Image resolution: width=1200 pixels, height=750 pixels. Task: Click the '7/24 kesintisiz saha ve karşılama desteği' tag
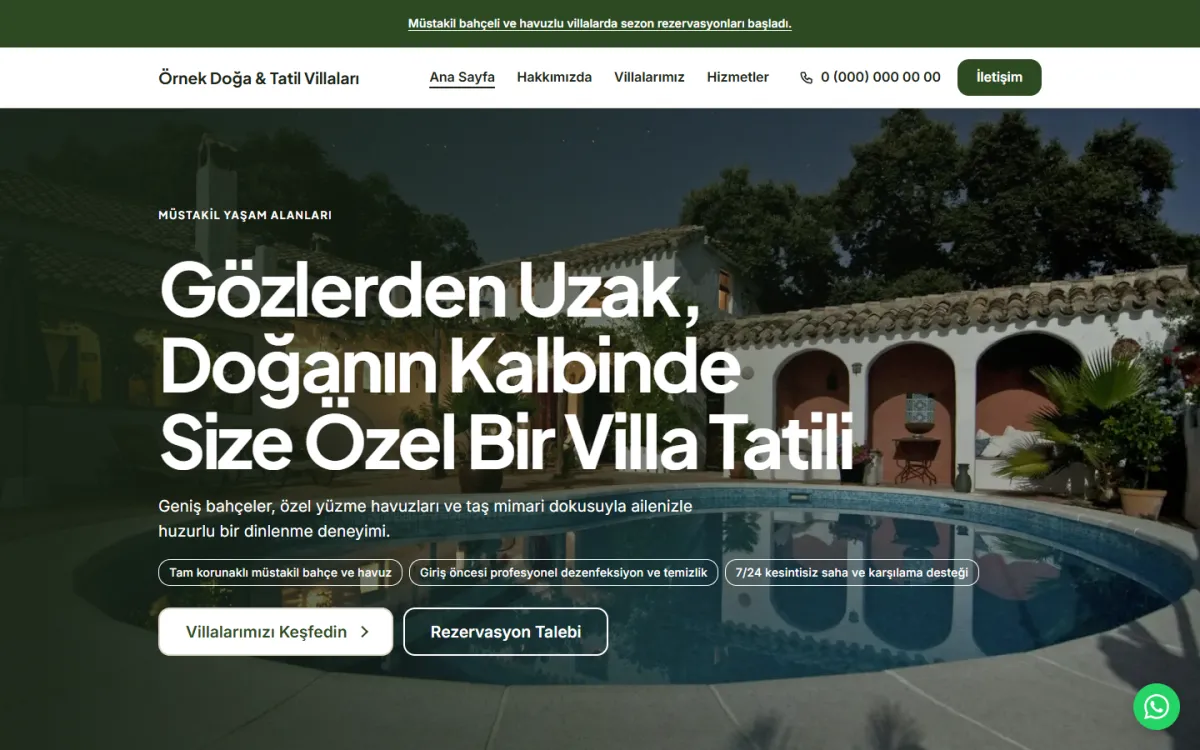point(852,573)
